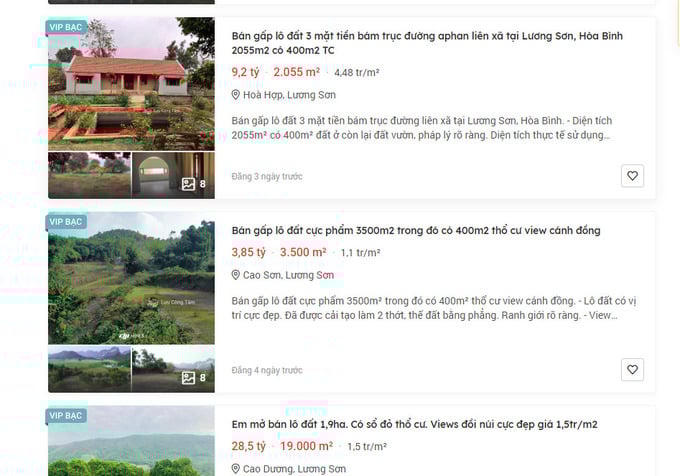Open listing title Bán gấp lô đất cực phẩm 3500m2

(x=416, y=230)
